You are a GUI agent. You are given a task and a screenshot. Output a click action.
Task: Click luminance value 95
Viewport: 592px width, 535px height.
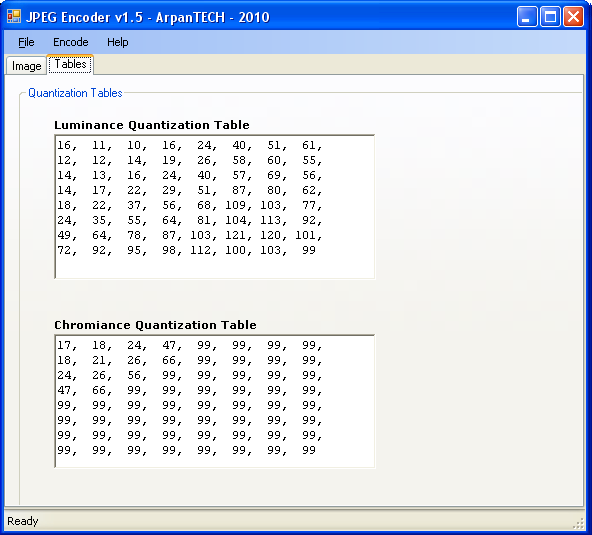134,250
